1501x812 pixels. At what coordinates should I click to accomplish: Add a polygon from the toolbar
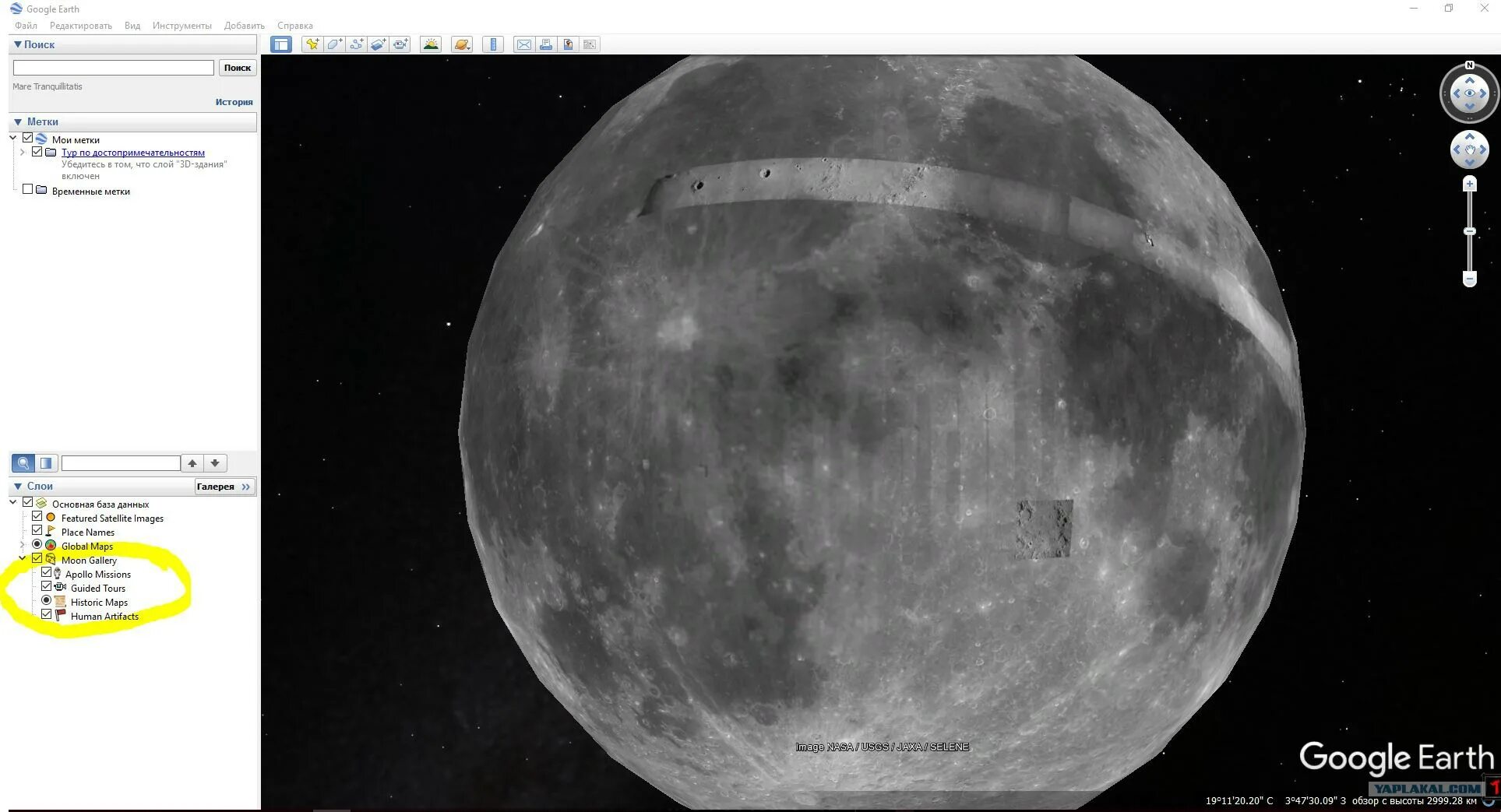tap(334, 44)
